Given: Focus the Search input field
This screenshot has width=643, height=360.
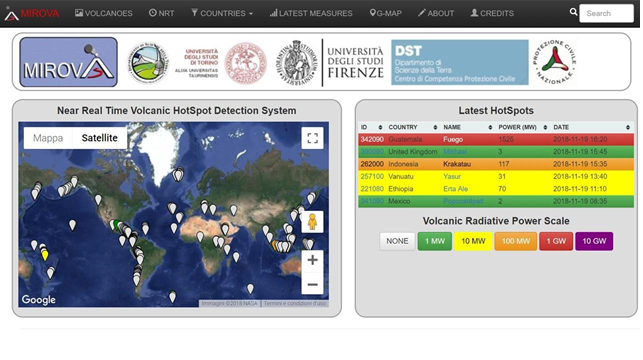Looking at the screenshot, I should [x=606, y=14].
